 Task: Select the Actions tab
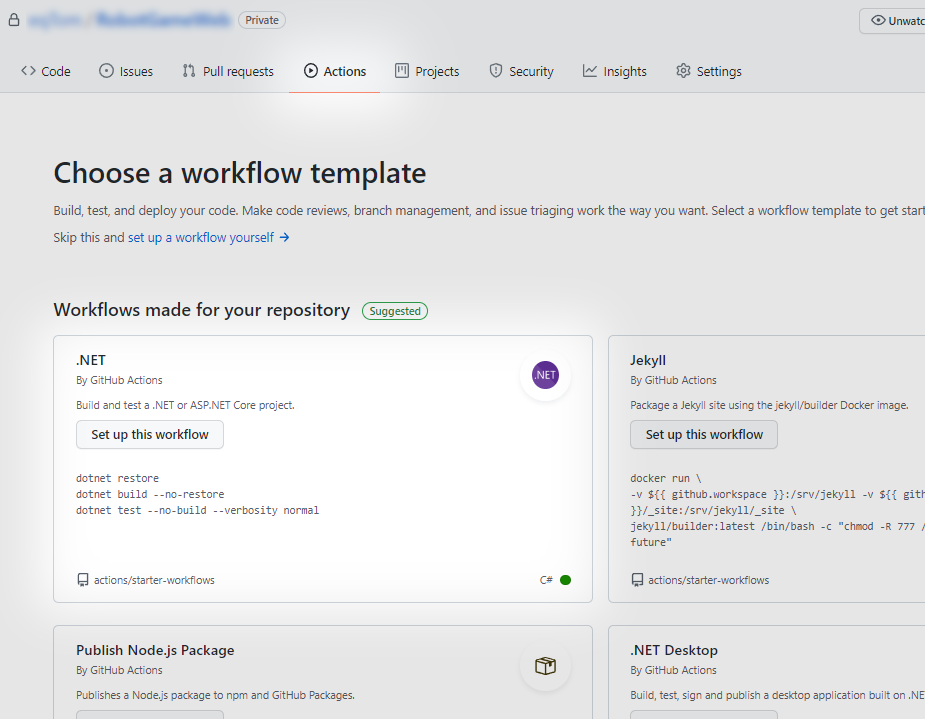pyautogui.click(x=335, y=71)
